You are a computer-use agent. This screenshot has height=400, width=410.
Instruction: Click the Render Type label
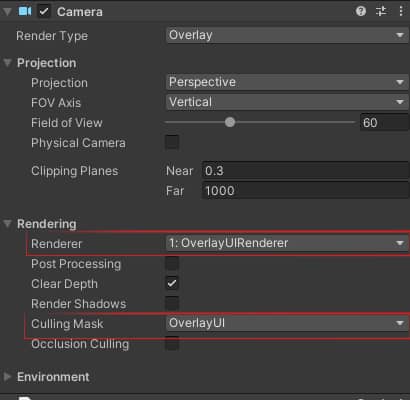52,36
